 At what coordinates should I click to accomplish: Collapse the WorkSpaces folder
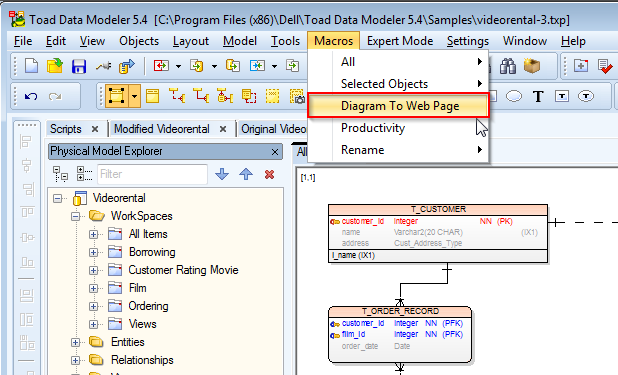tap(76, 216)
